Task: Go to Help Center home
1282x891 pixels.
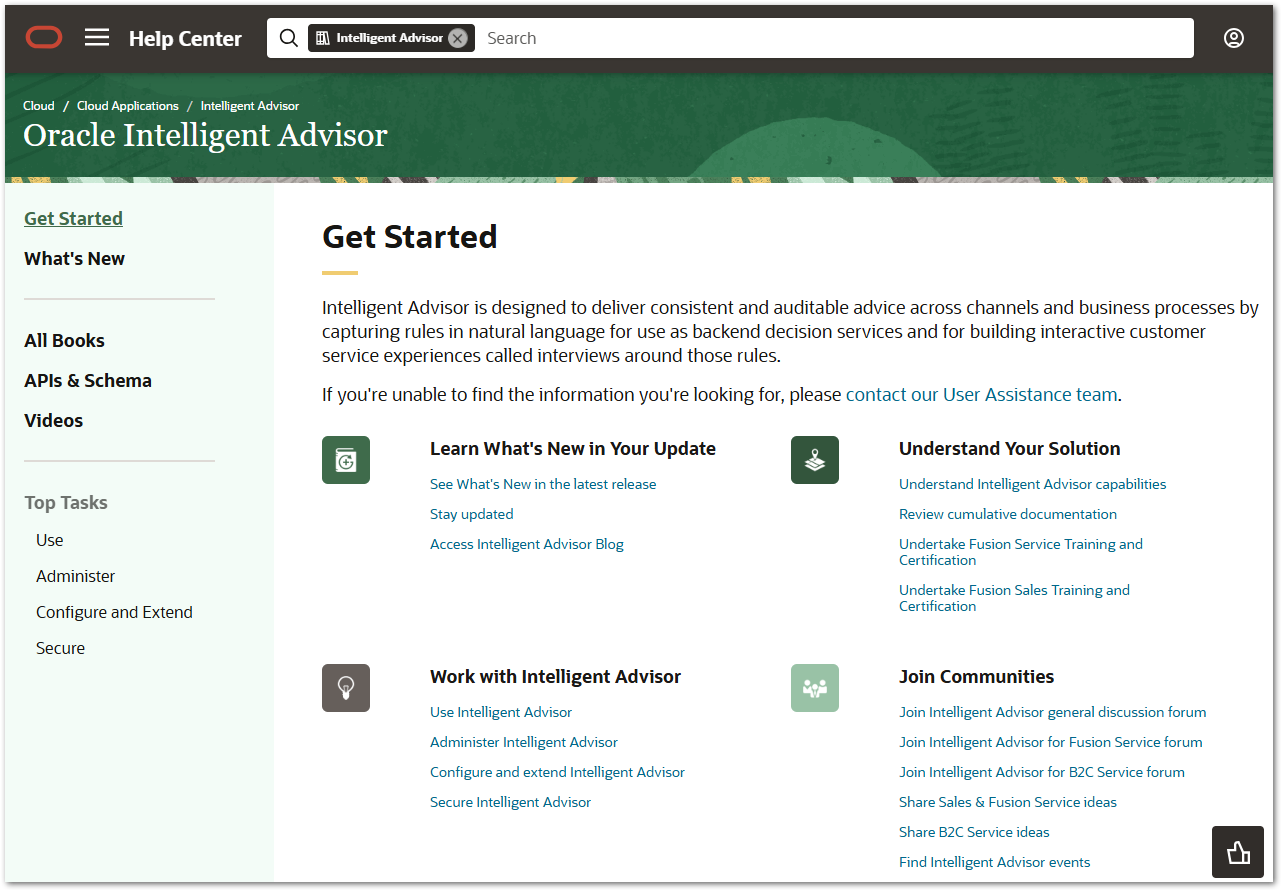Action: coord(185,39)
